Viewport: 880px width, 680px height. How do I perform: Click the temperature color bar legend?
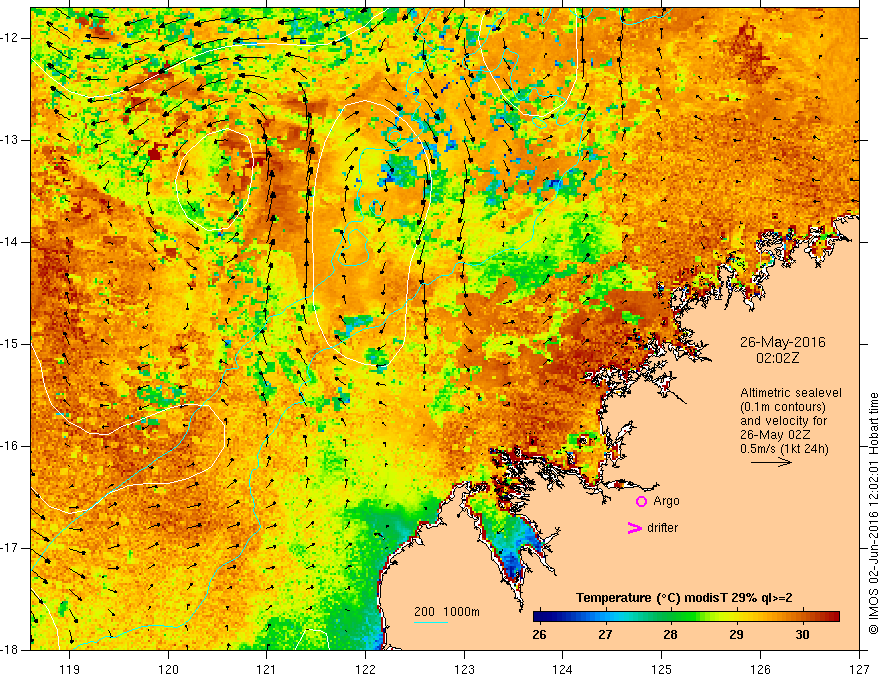pos(686,617)
